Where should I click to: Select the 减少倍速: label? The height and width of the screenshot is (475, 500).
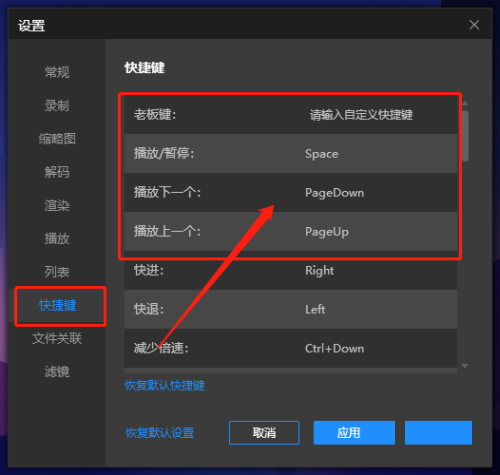point(161,348)
